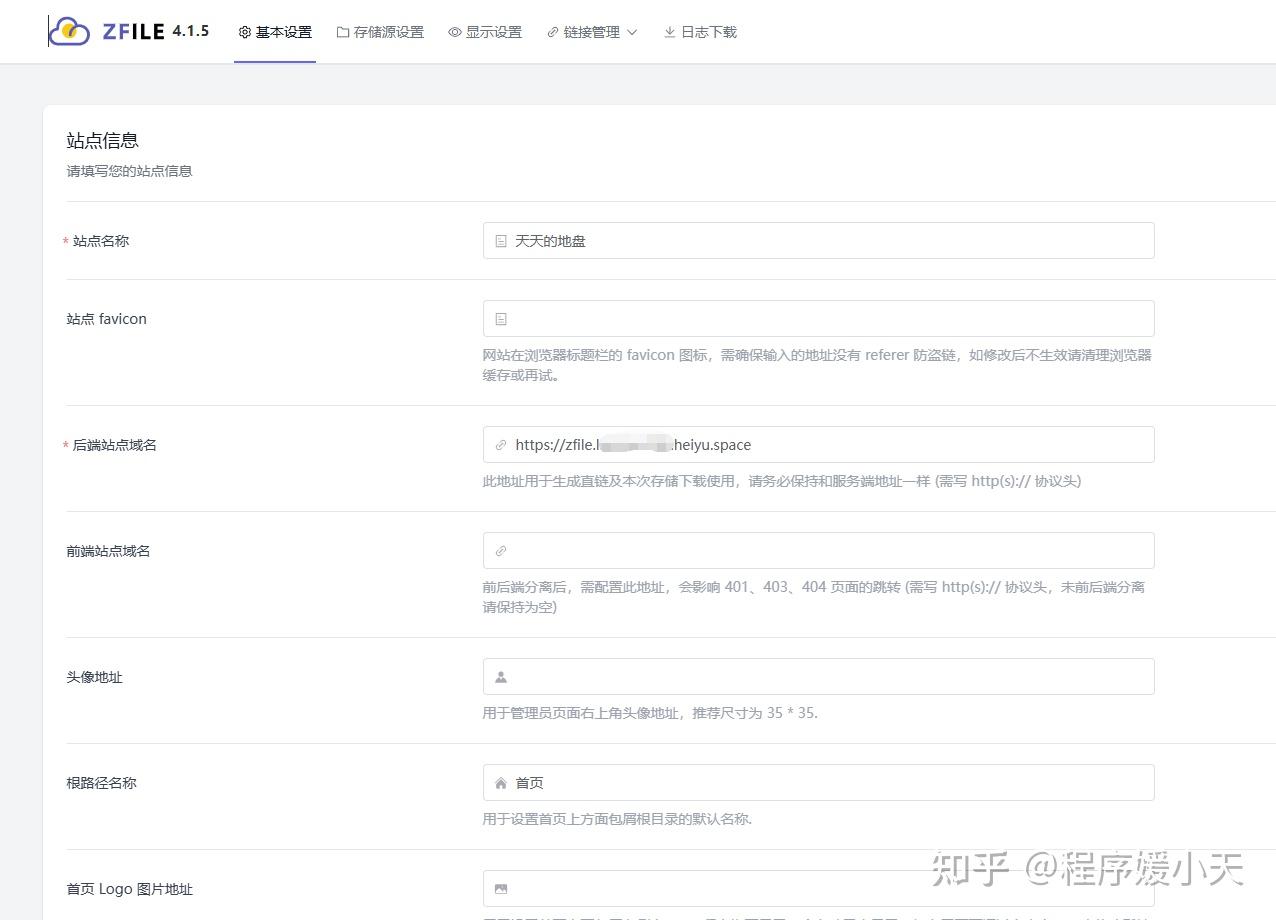Focus the 头像地址 input field
The width and height of the screenshot is (1276, 920).
pos(818,677)
